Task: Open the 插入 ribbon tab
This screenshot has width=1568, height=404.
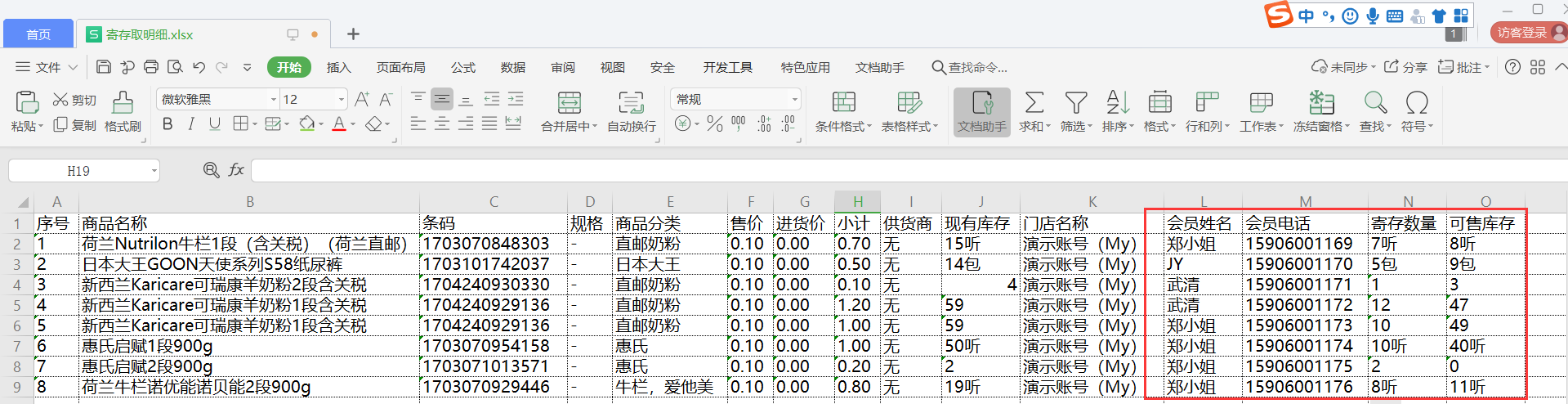Action: pyautogui.click(x=338, y=67)
